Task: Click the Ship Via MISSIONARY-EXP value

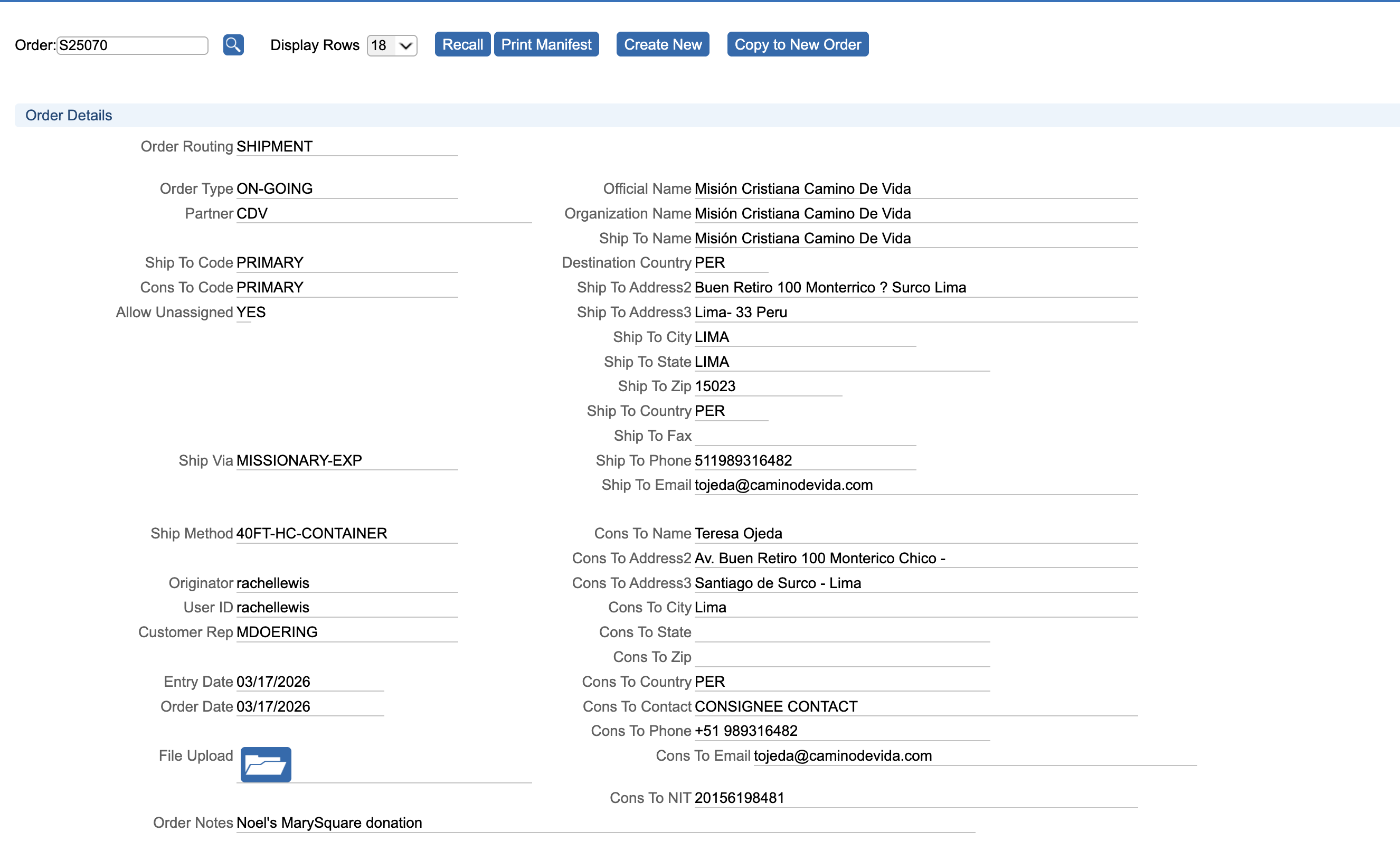Action: click(x=299, y=460)
